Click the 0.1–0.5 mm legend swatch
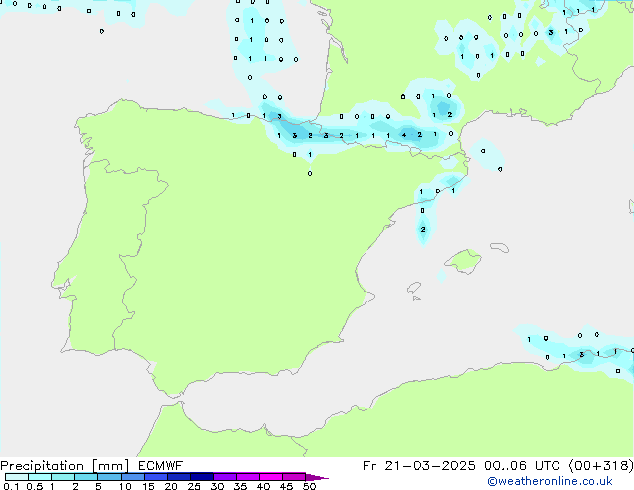634x490 pixels. point(17,477)
